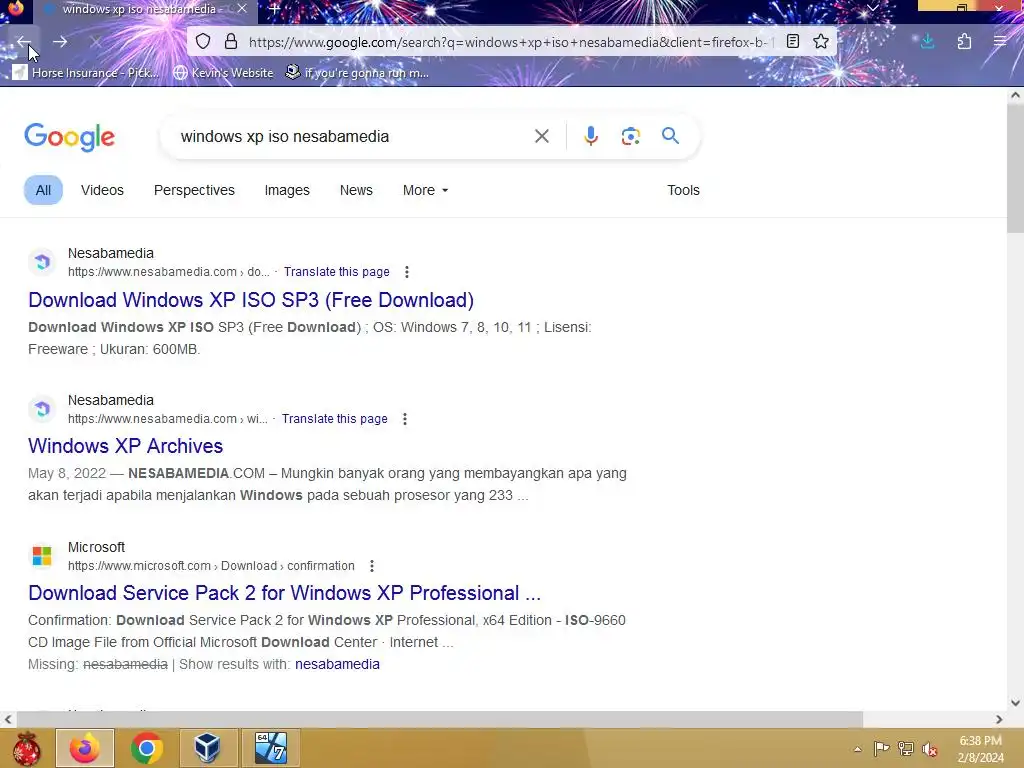Open Kevin's Website bookmark
Screen dimensions: 1024x768
click(x=223, y=72)
